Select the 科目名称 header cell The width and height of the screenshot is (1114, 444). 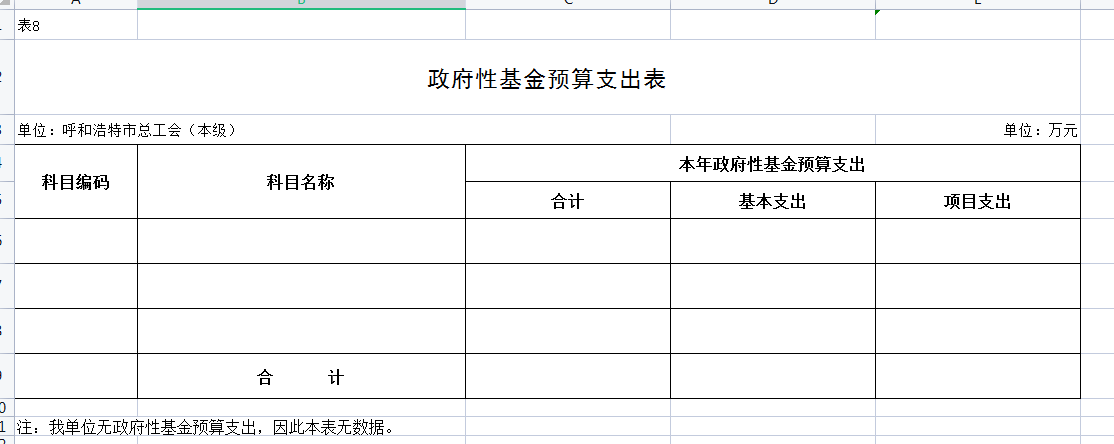pyautogui.click(x=301, y=182)
